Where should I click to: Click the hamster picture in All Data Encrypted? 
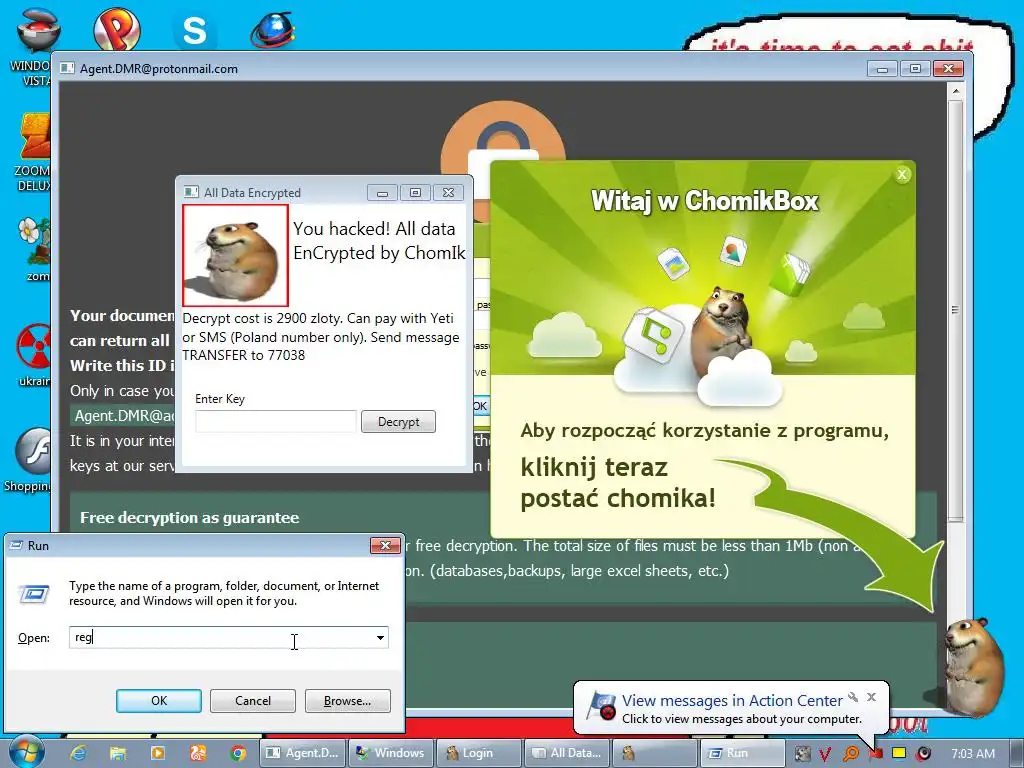[x=236, y=255]
